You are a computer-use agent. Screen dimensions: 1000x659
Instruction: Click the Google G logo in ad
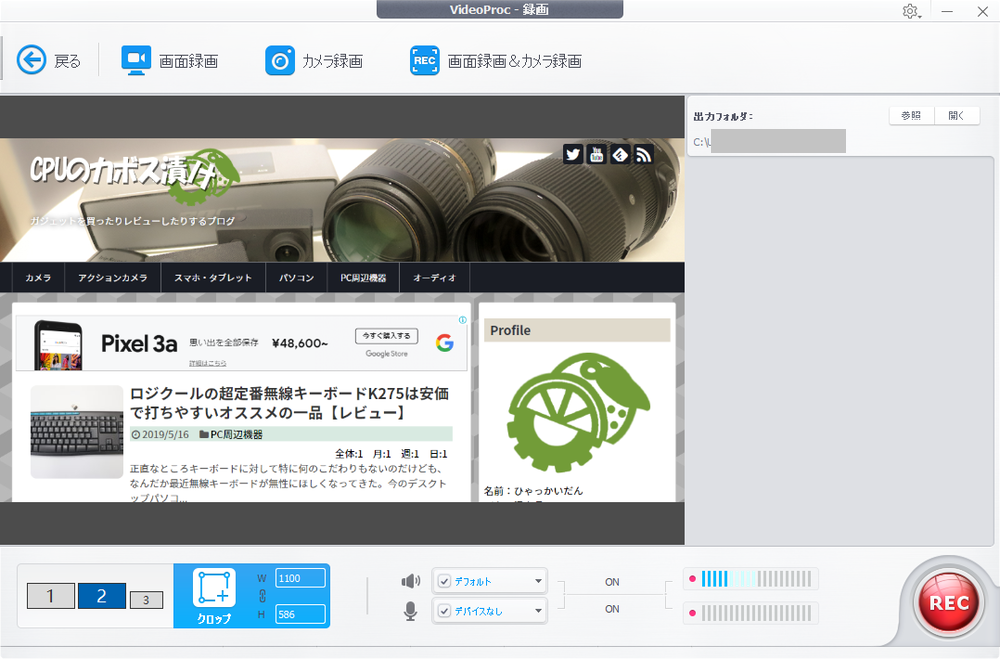(x=445, y=343)
